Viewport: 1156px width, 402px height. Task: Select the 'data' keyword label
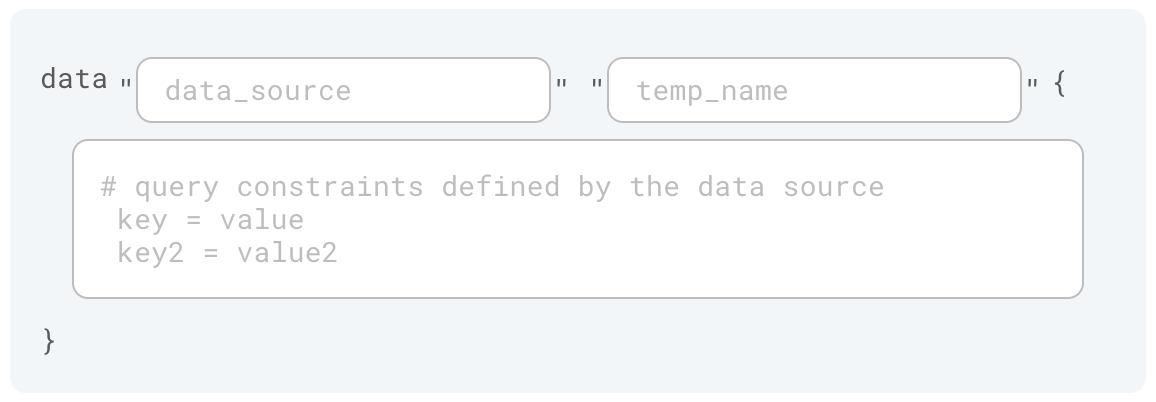(74, 79)
